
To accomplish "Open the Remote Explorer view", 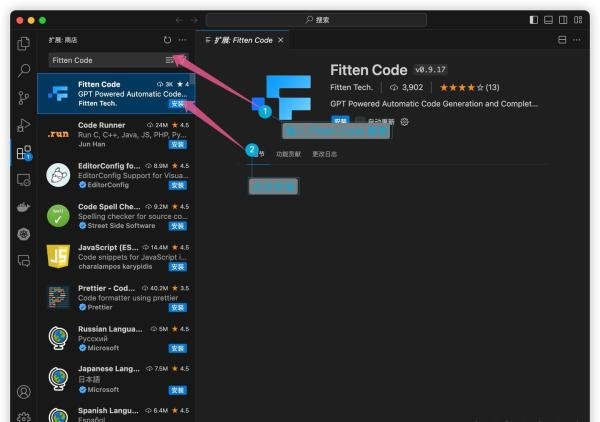I will [x=24, y=180].
